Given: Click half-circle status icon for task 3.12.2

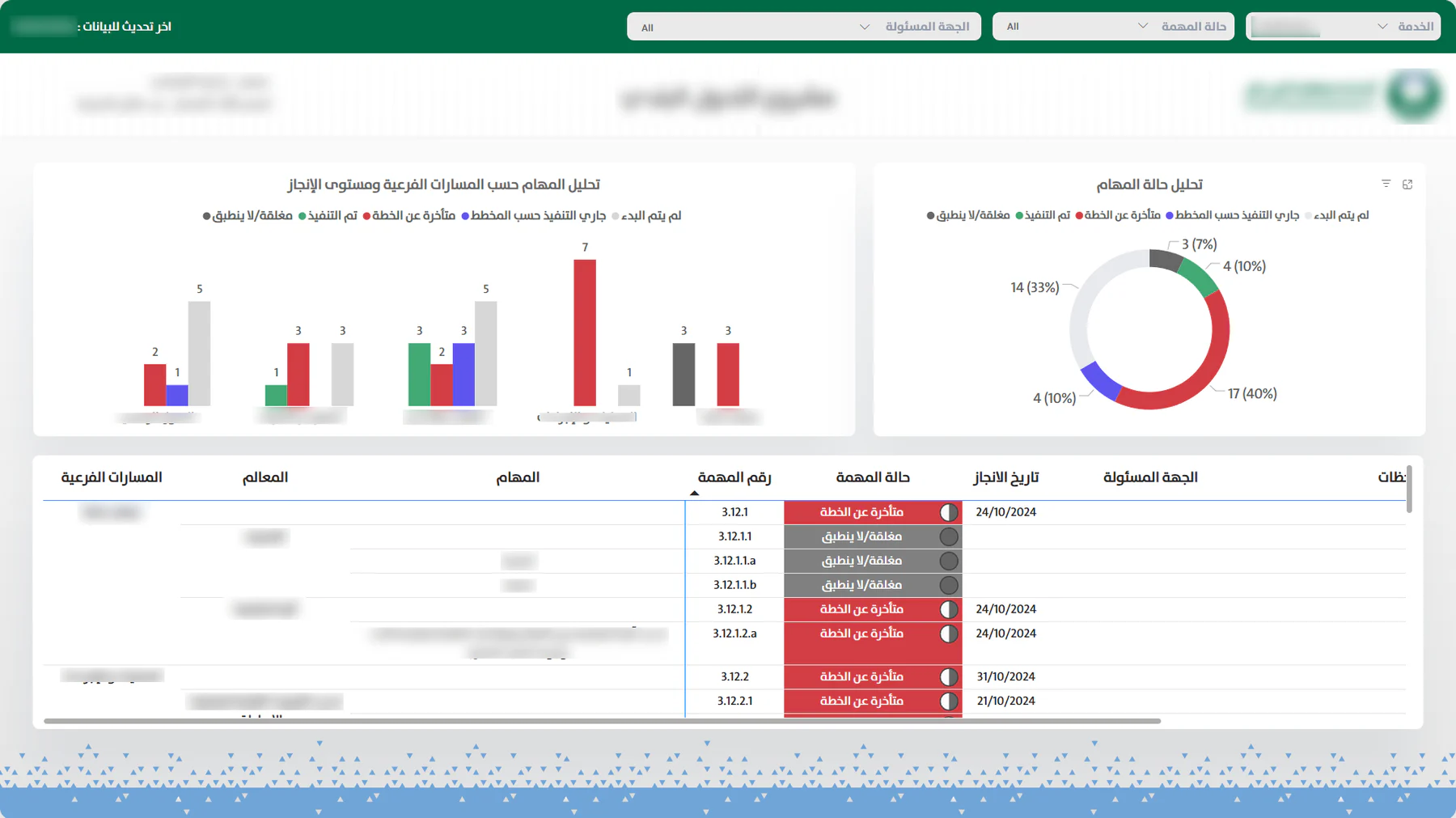Looking at the screenshot, I should 949,676.
